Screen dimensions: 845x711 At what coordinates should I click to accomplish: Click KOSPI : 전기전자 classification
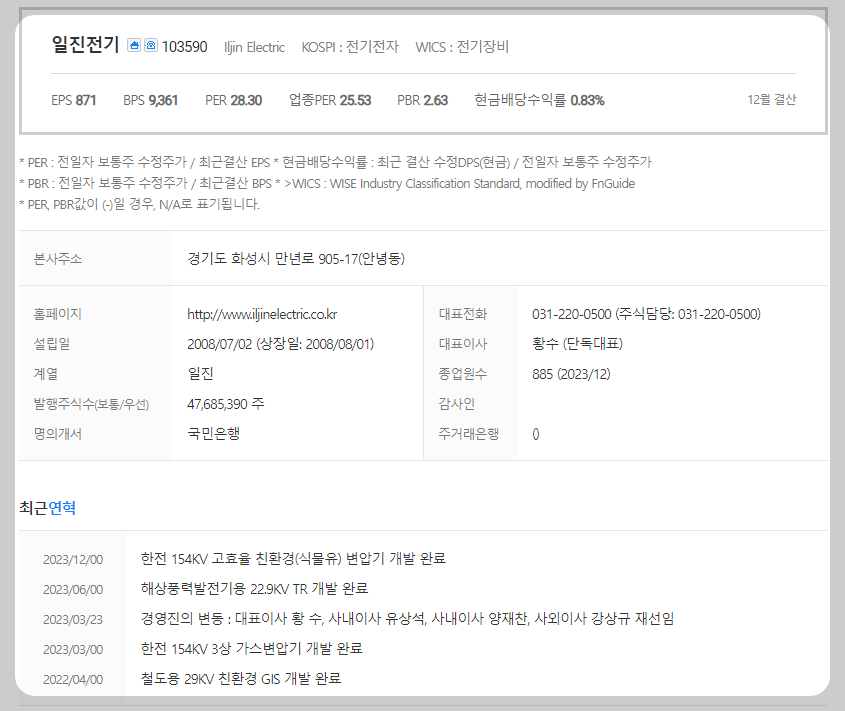(x=350, y=47)
